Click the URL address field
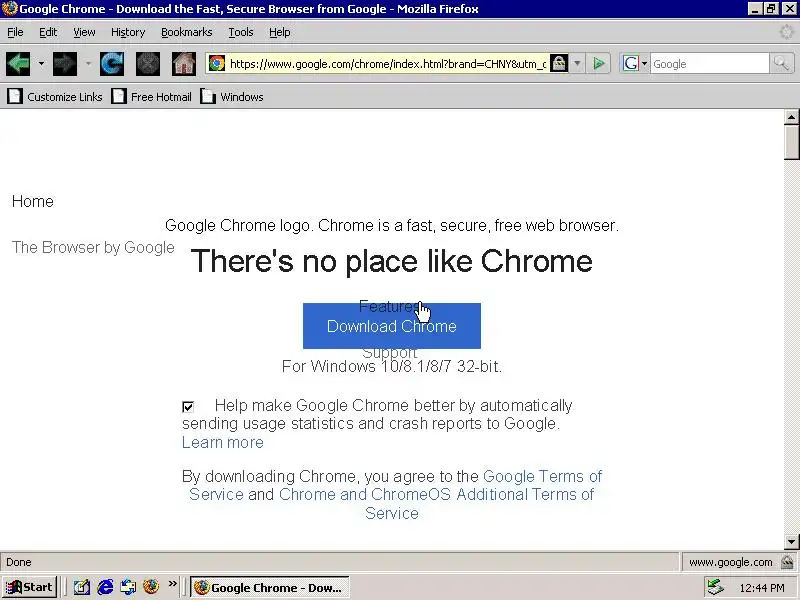The height and width of the screenshot is (600, 800). (388, 64)
